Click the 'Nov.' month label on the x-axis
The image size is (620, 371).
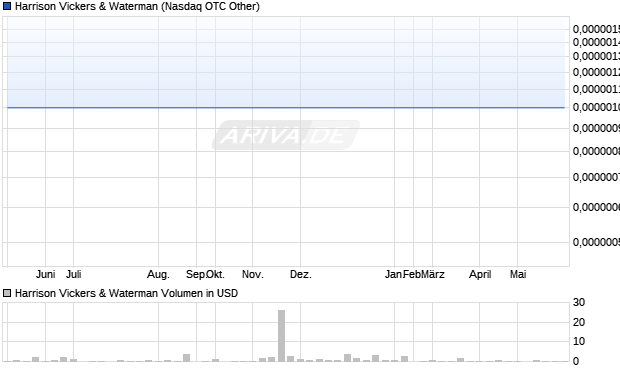[253, 274]
